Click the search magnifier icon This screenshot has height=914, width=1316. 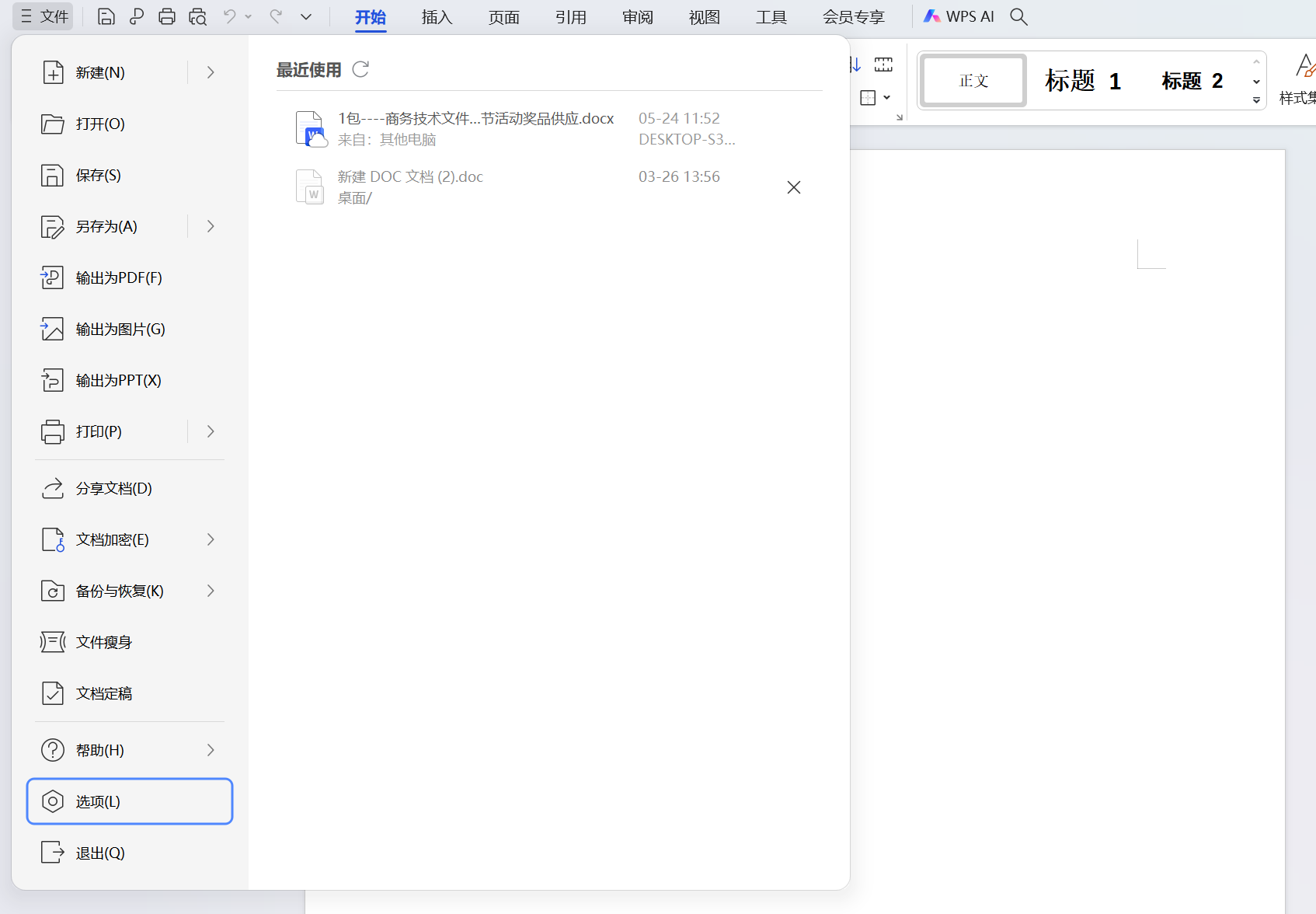tap(1018, 16)
